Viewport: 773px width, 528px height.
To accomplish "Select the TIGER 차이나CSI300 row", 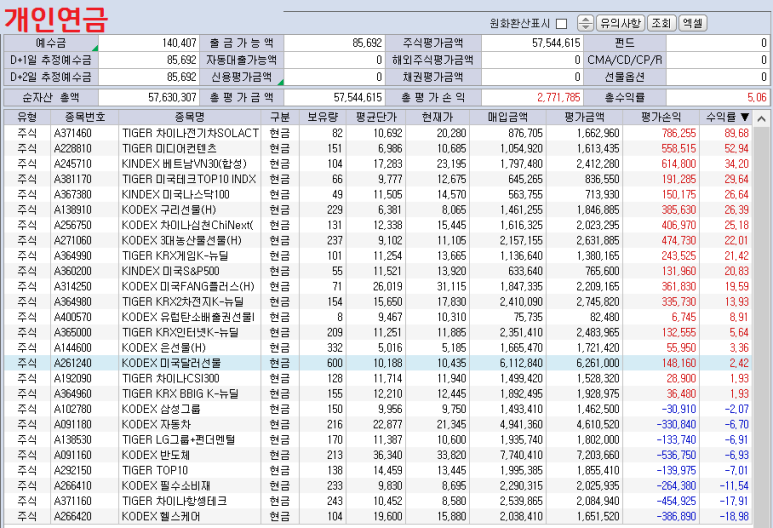I will tap(379, 378).
